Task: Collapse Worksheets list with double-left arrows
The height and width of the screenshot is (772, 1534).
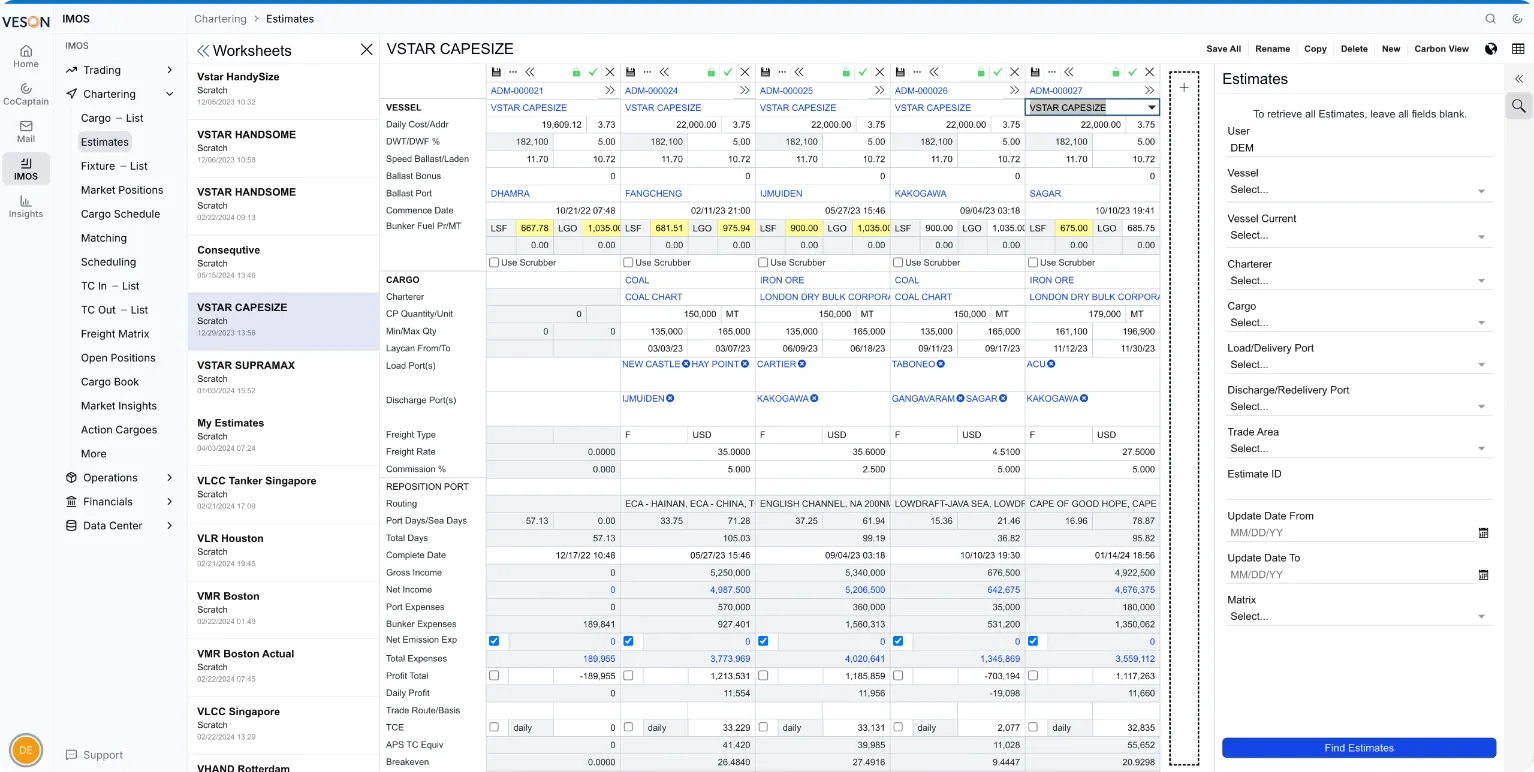Action: [202, 50]
